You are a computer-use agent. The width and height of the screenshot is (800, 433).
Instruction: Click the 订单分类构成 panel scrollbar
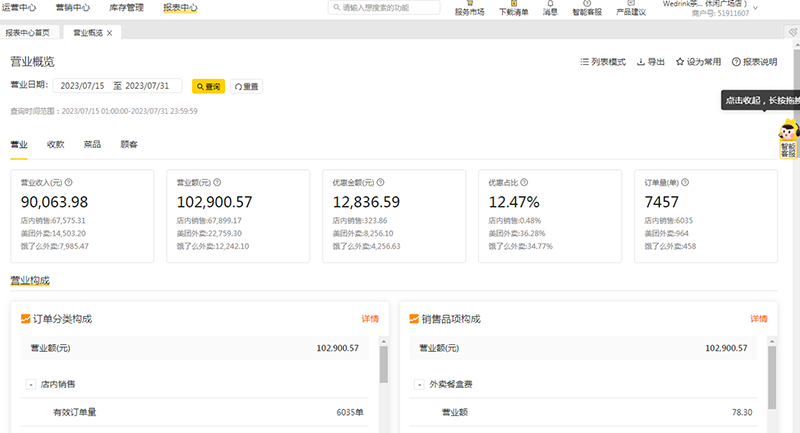pos(384,364)
